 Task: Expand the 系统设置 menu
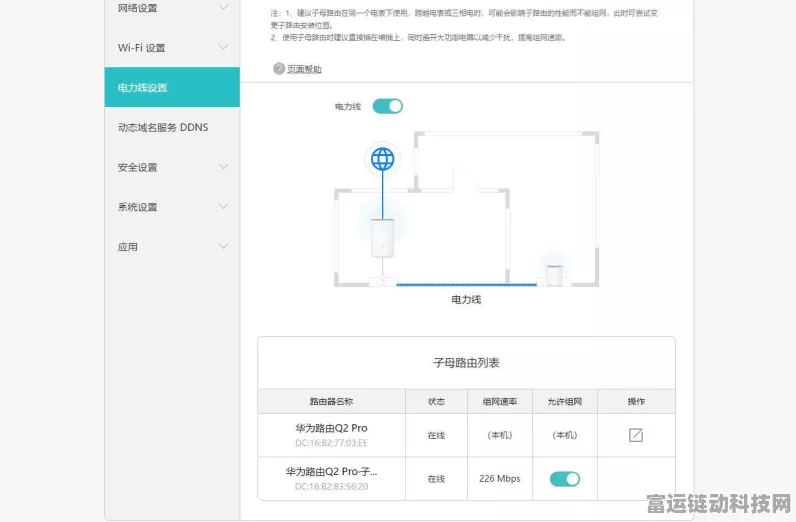172,207
